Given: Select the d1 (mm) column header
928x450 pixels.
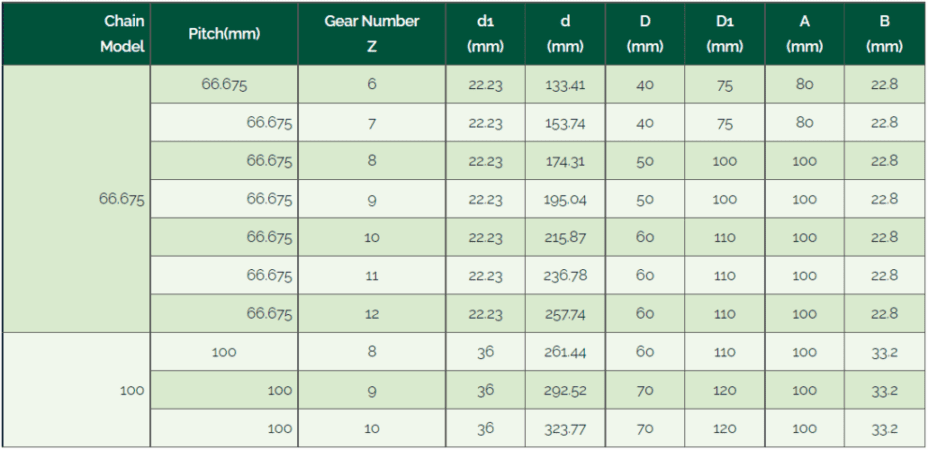Looking at the screenshot, I should click(485, 34).
